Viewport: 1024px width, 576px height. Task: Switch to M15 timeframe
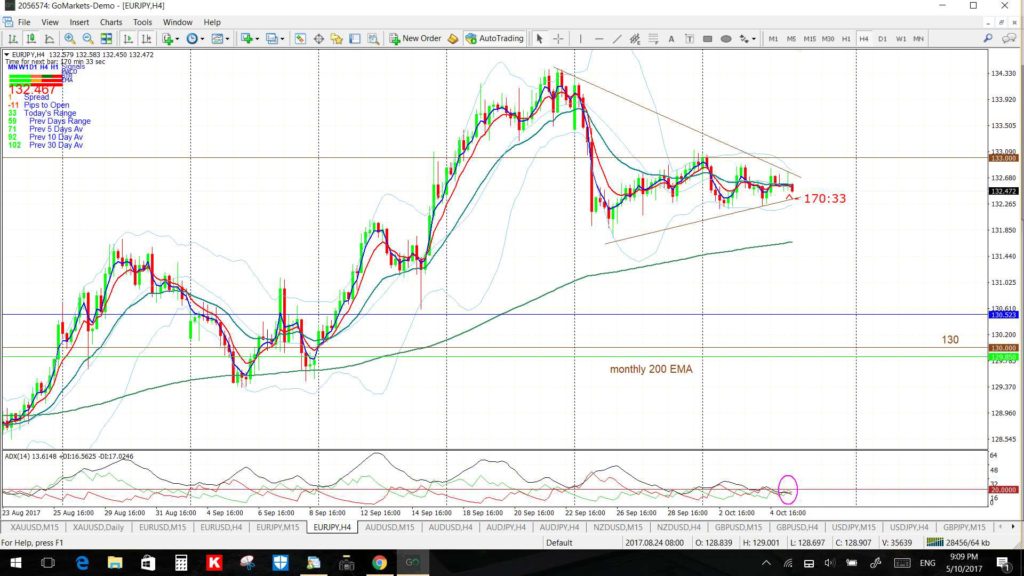coord(810,39)
